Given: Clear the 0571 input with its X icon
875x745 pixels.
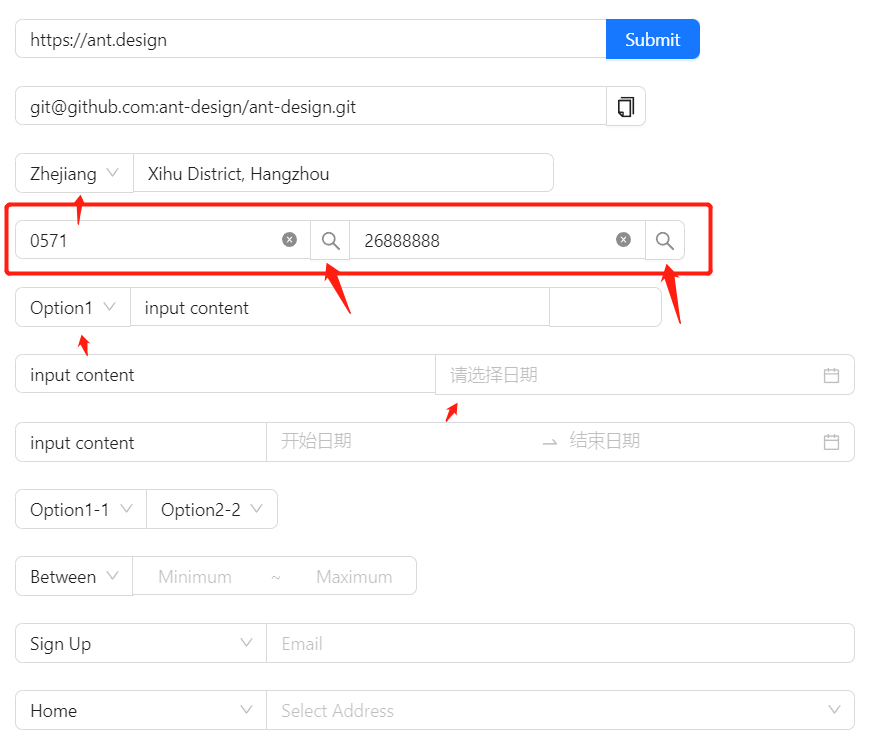Looking at the screenshot, I should tap(289, 239).
